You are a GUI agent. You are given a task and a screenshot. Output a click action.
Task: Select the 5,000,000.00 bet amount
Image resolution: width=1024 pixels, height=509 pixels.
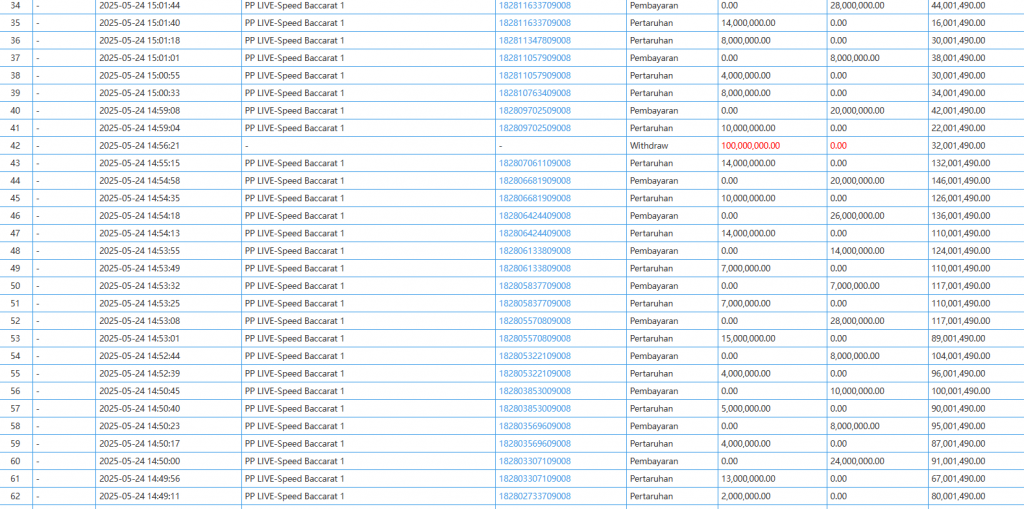tap(746, 408)
